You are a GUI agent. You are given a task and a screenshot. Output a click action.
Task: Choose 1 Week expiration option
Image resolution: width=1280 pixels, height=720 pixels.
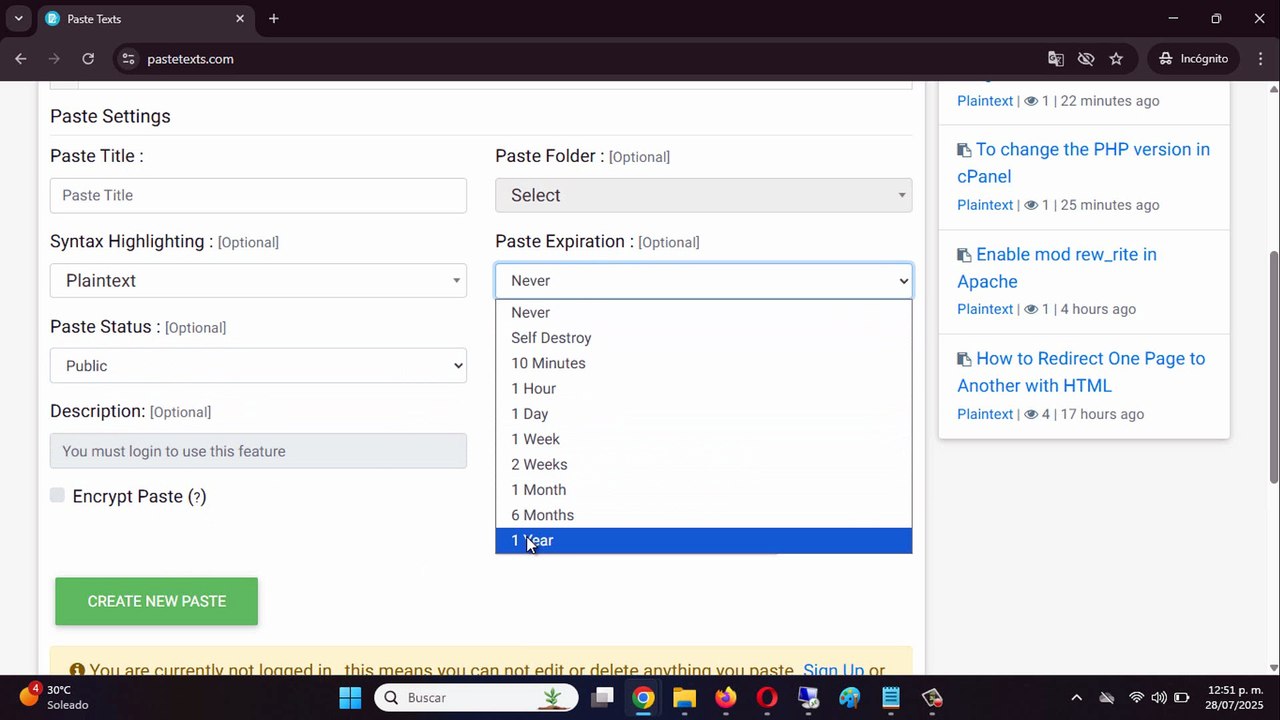703,439
